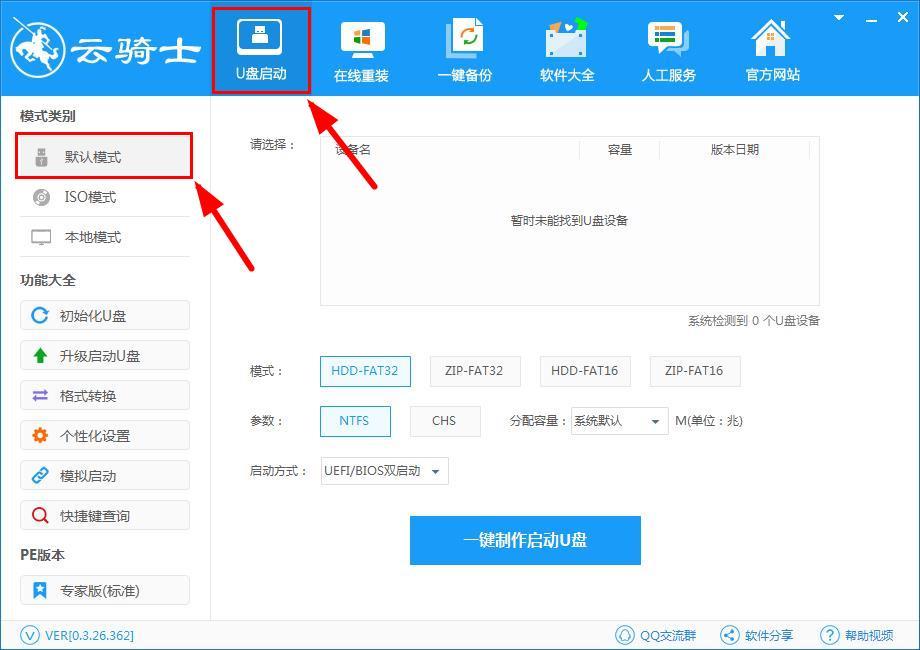Click the 升级启动U盘 button

coord(105,356)
